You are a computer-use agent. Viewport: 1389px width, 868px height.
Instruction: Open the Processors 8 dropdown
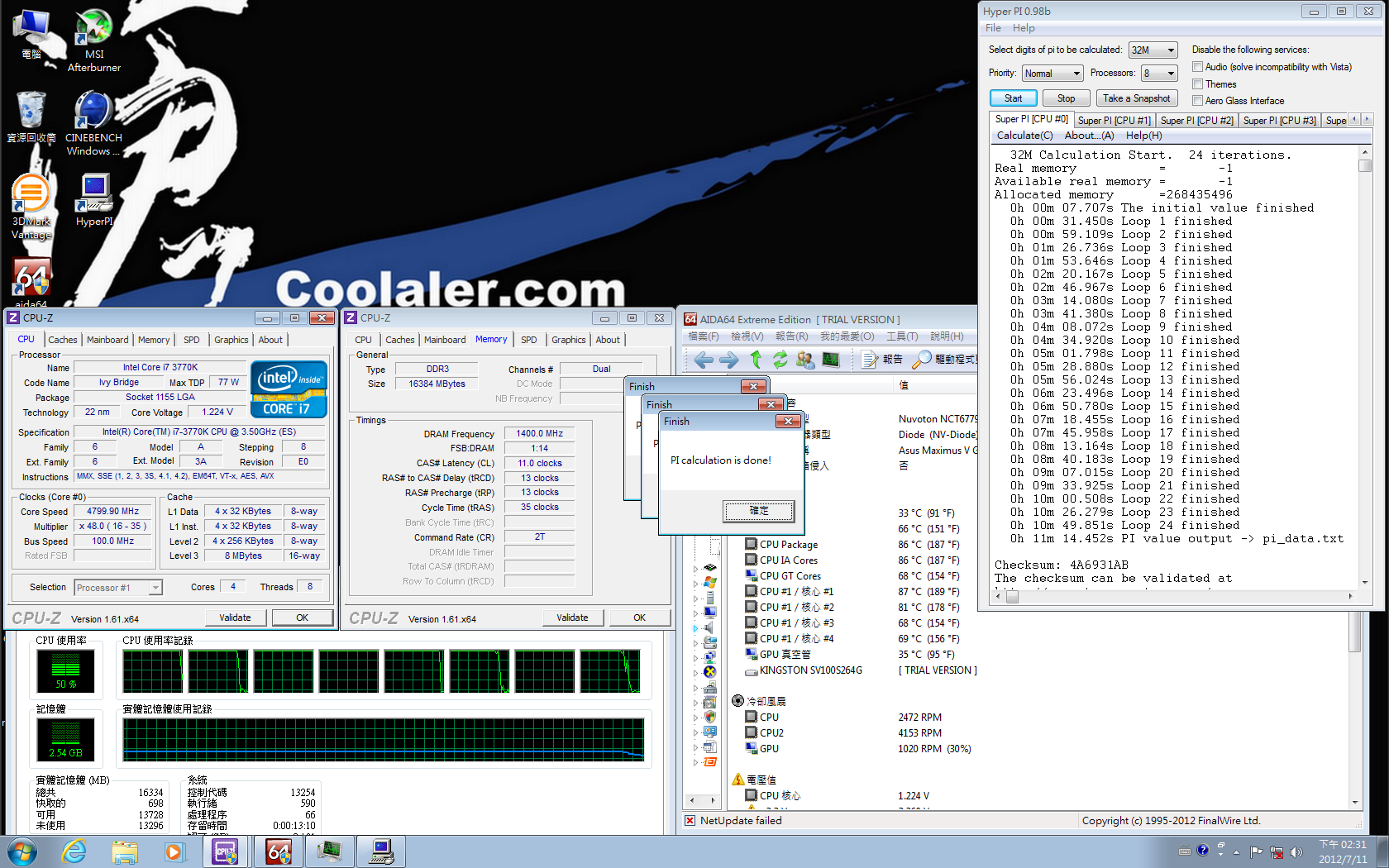1159,74
